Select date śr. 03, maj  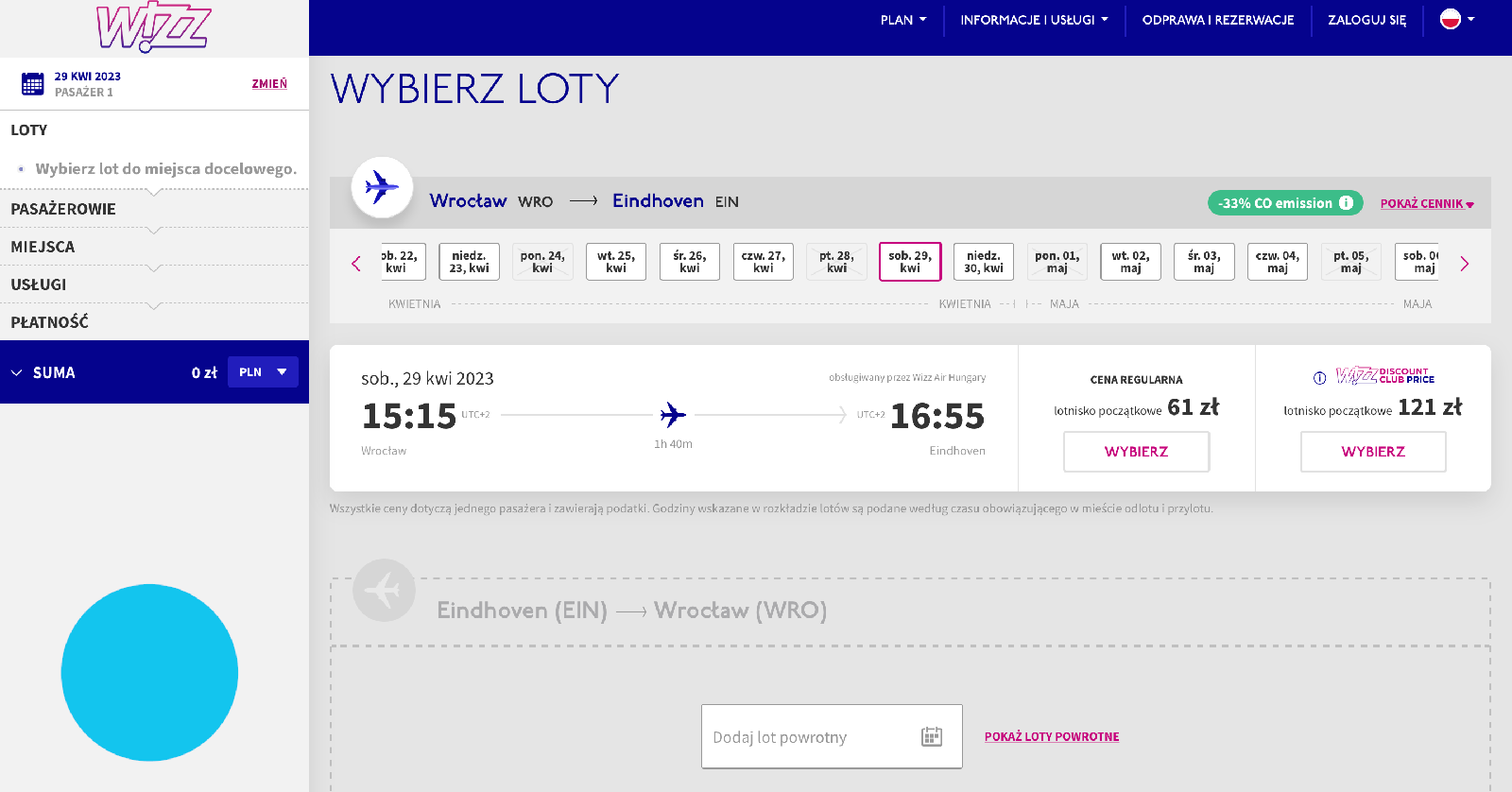coord(1204,262)
